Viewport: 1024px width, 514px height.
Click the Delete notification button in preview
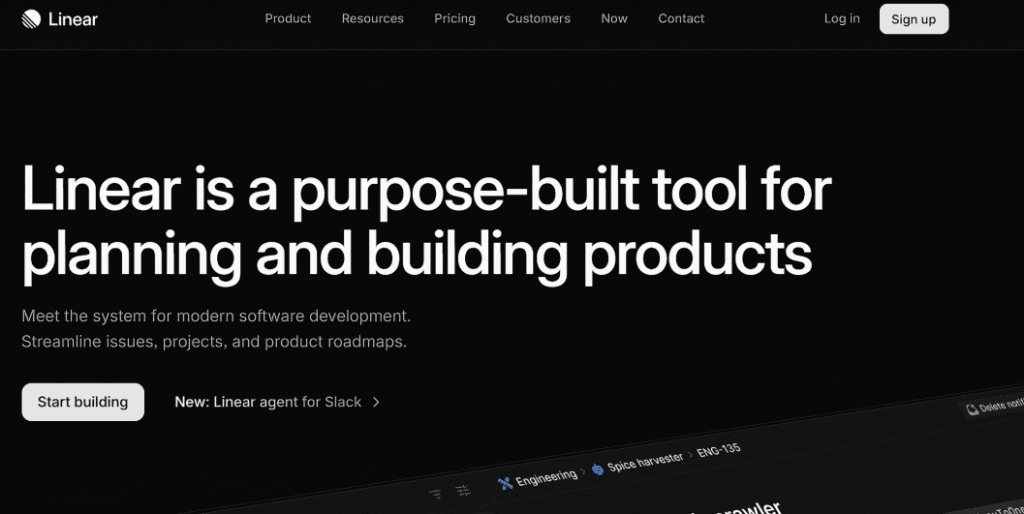pos(993,406)
